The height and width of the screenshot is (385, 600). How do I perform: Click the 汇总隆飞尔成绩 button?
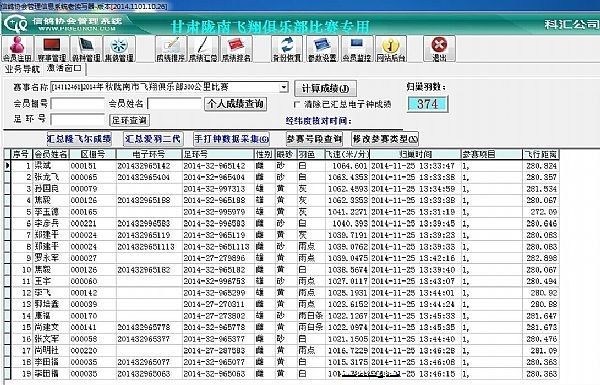79,139
